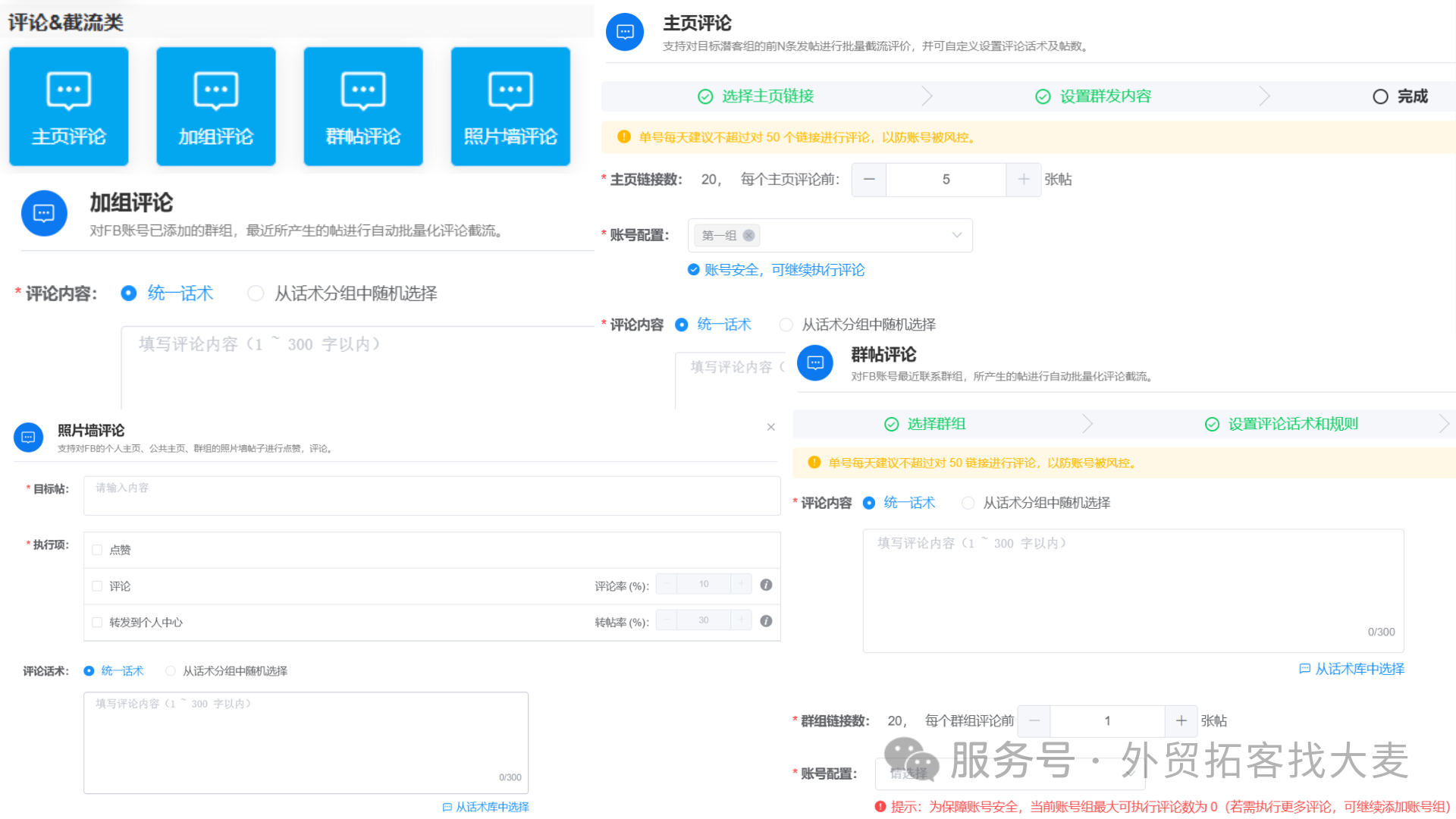
Task: Click the circle icon of 完成 step
Action: tap(1380, 96)
